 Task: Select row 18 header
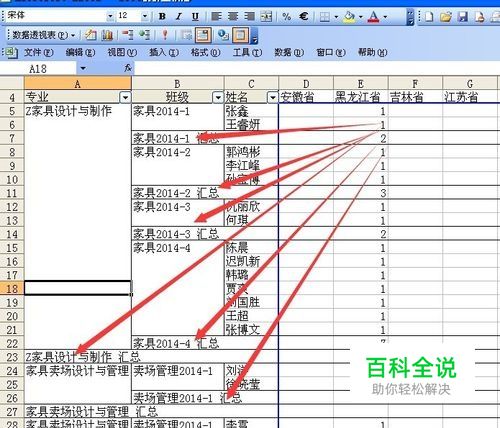tap(12, 289)
